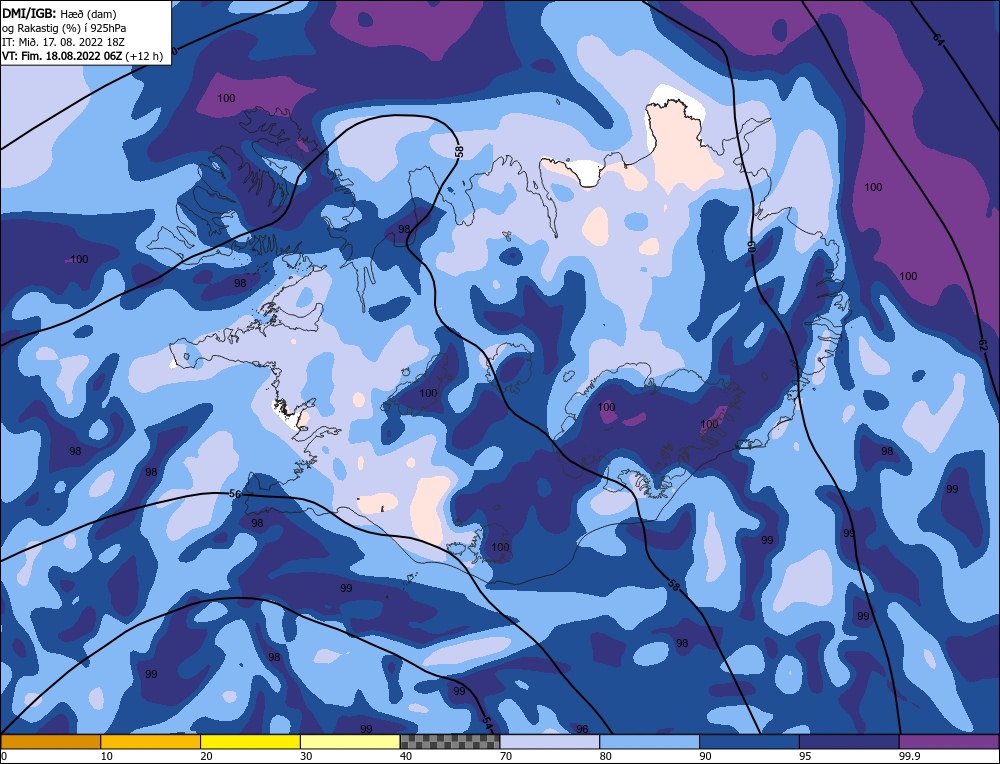Click the medium blue 90–95 legend swatch

[749, 742]
